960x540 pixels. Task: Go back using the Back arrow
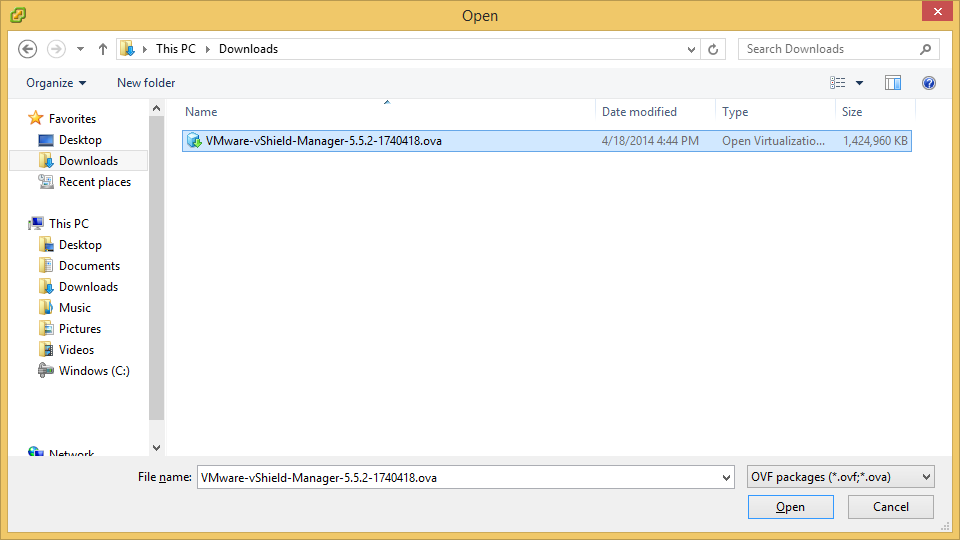click(x=28, y=49)
